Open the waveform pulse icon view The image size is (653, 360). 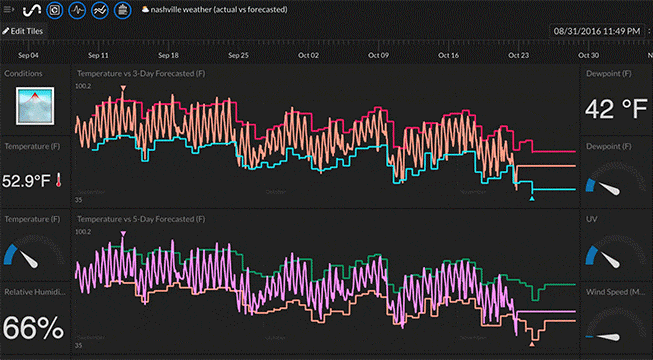77,10
